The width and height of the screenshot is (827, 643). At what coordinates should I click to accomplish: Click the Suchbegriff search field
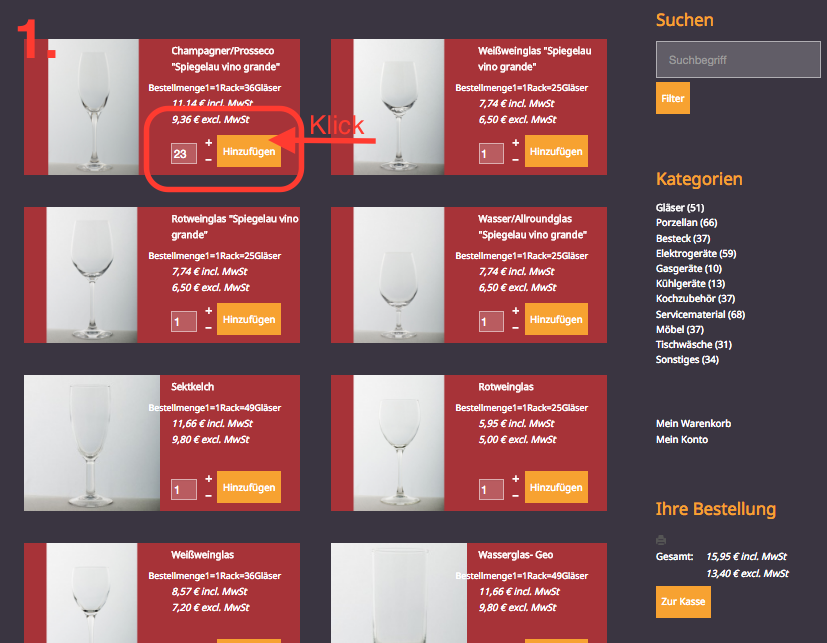click(738, 60)
